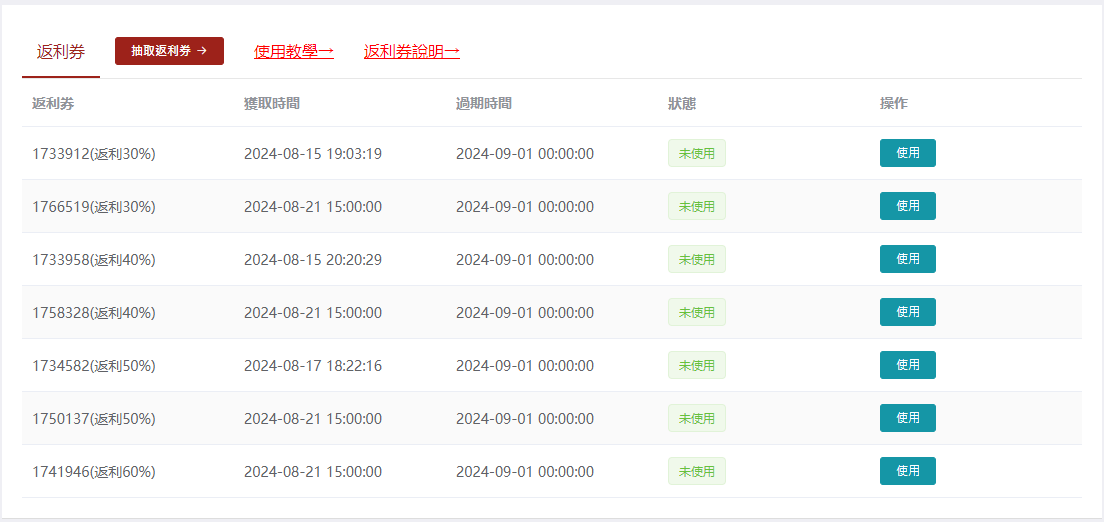
Task: Use coupon 1758328 (返利40%)
Action: tap(907, 312)
